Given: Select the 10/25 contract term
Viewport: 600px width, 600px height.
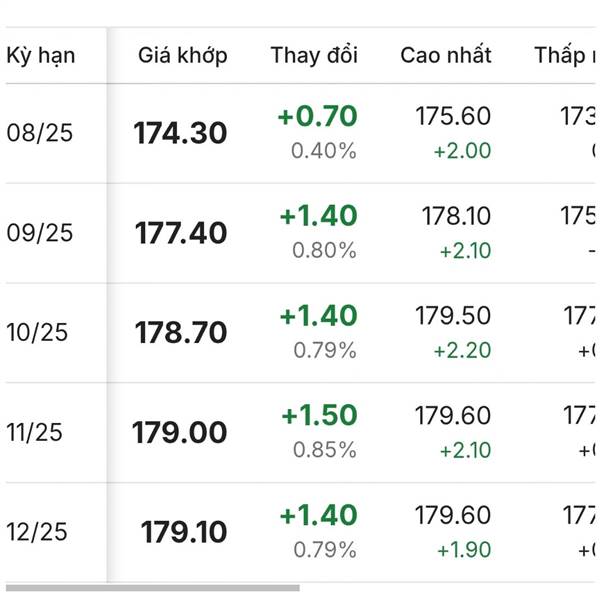Looking at the screenshot, I should (x=37, y=333).
